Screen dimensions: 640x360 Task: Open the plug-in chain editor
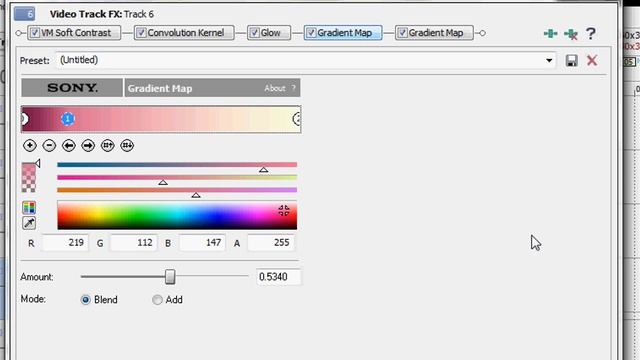click(550, 33)
